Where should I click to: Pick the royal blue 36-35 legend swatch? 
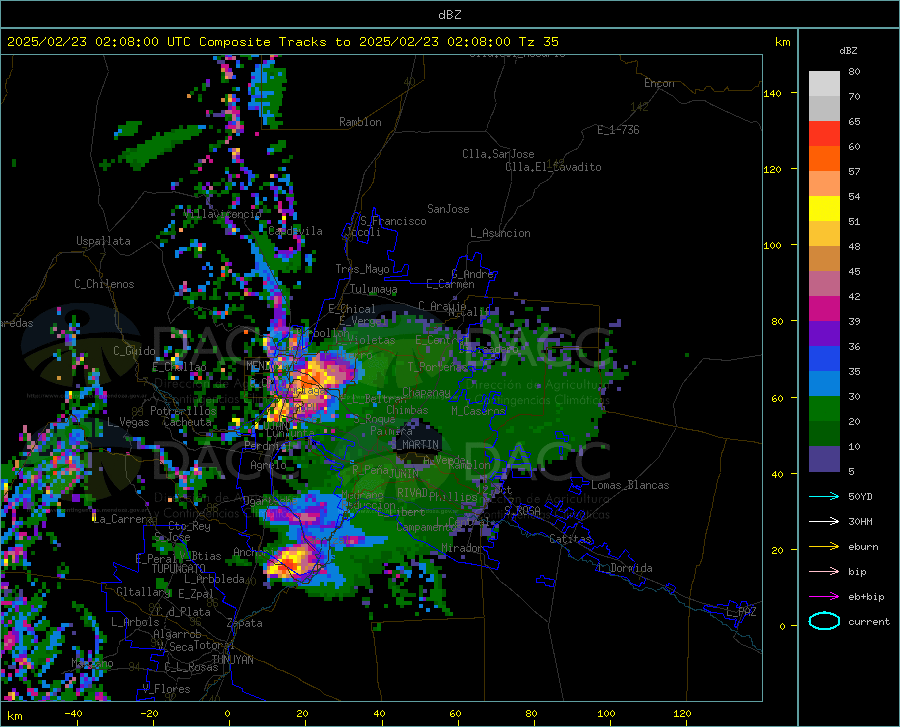click(x=824, y=359)
